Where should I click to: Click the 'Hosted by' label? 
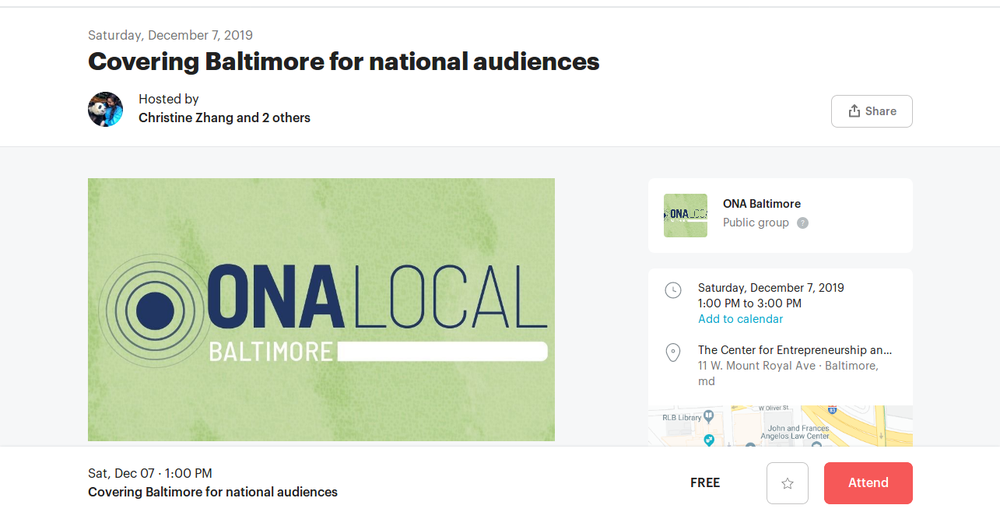168,99
